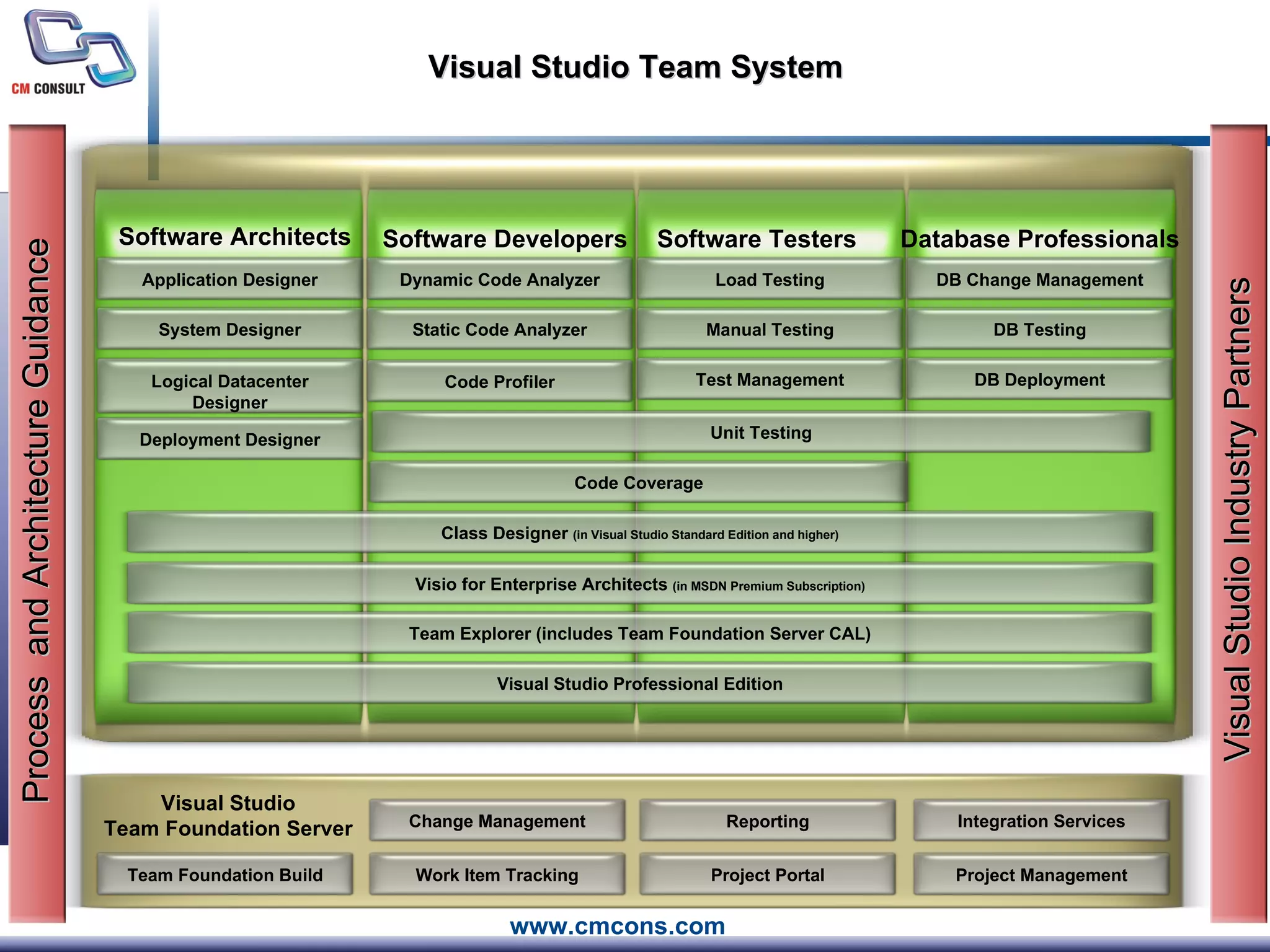Click the DB Deployment box

1039,379
